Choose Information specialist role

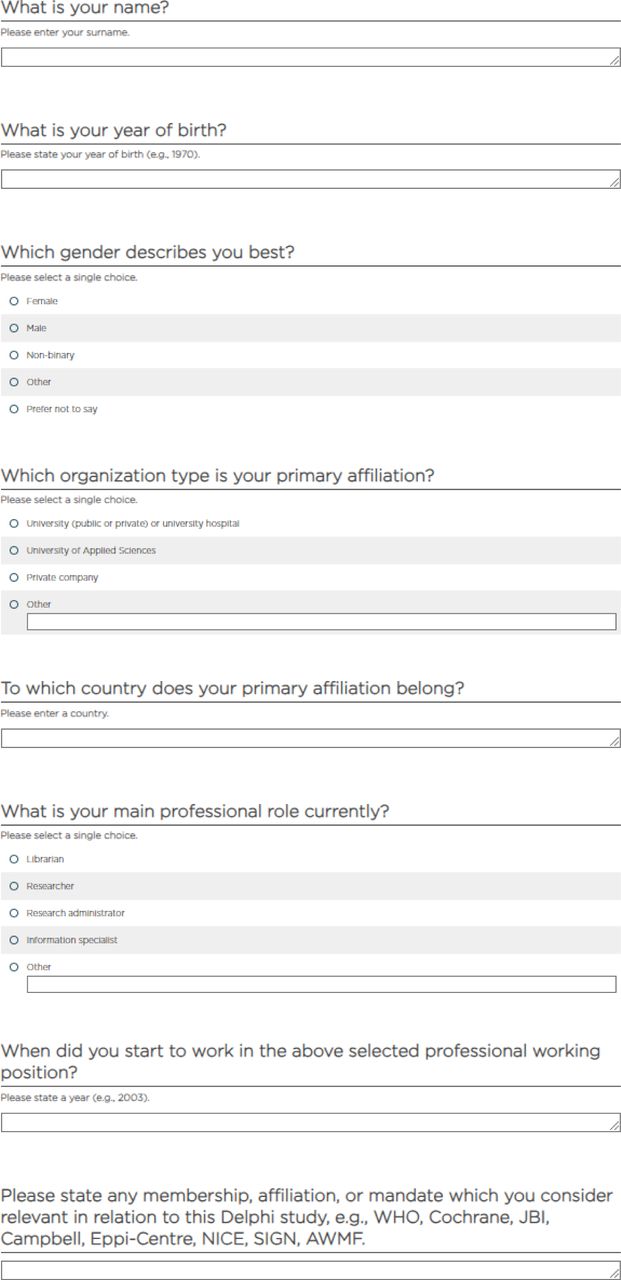click(14, 940)
